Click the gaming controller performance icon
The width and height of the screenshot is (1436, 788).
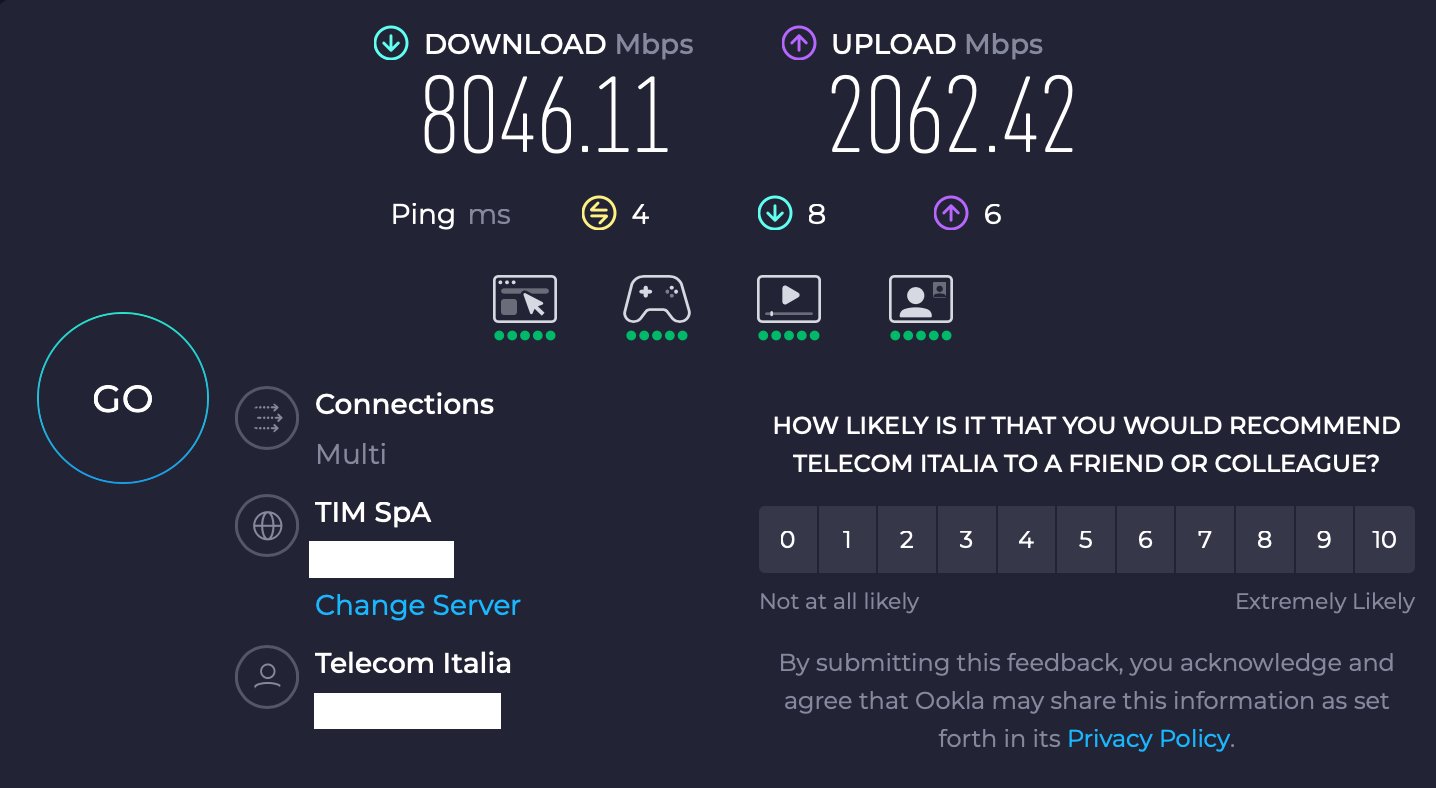coord(656,299)
